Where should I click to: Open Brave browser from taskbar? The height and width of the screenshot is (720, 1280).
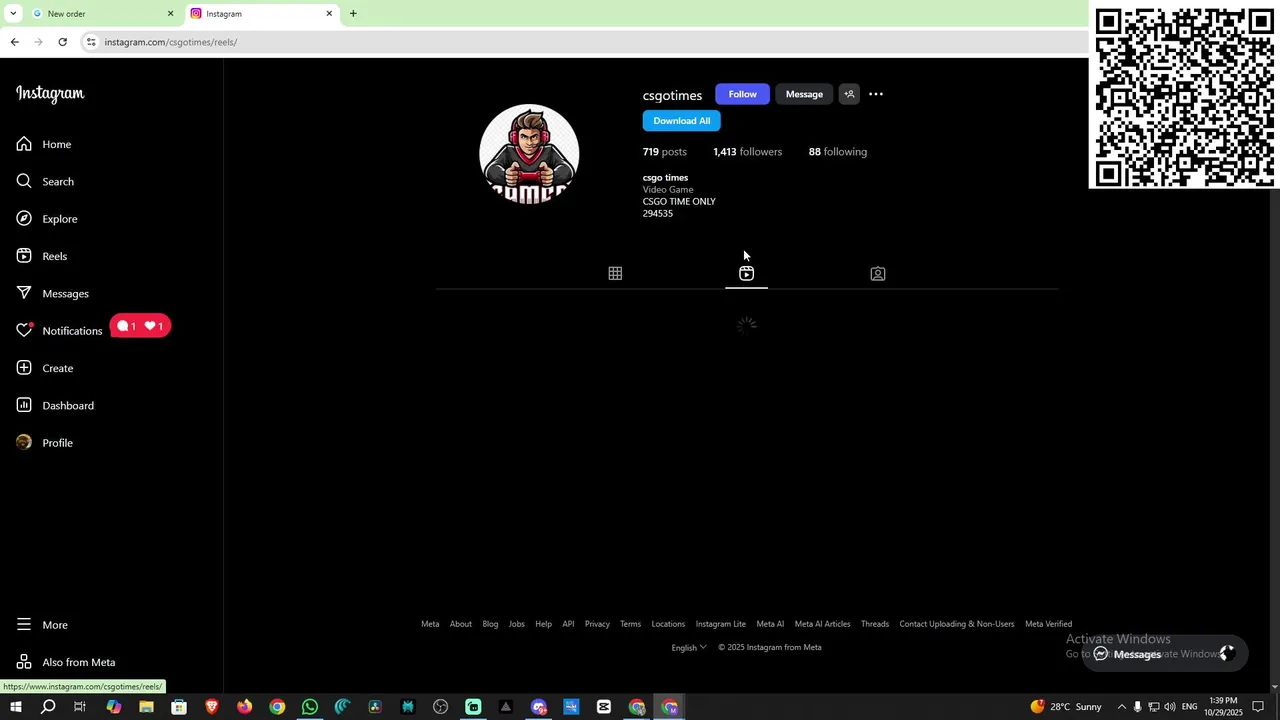point(211,707)
